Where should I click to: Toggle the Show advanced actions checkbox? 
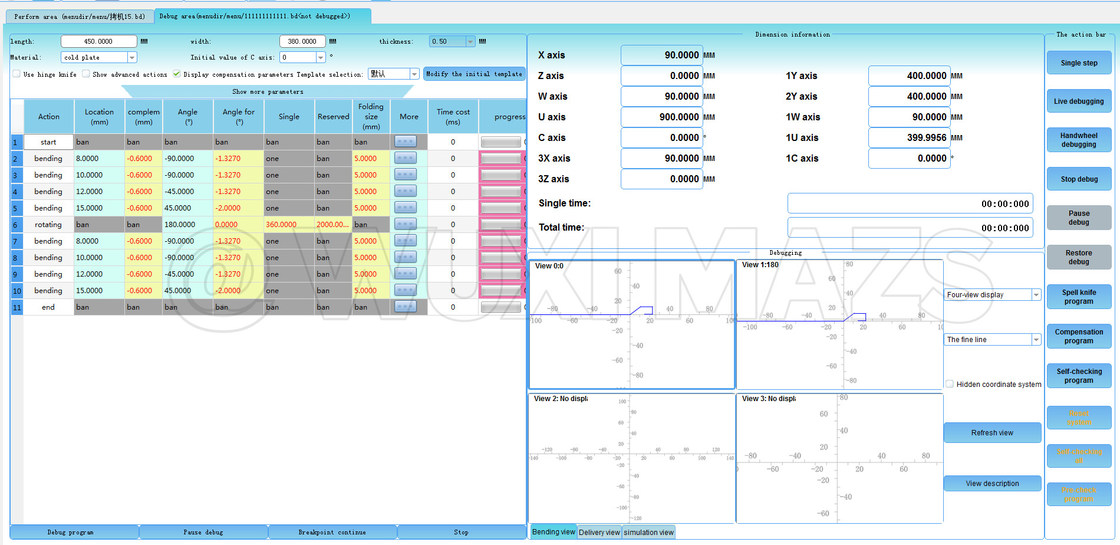[87, 74]
